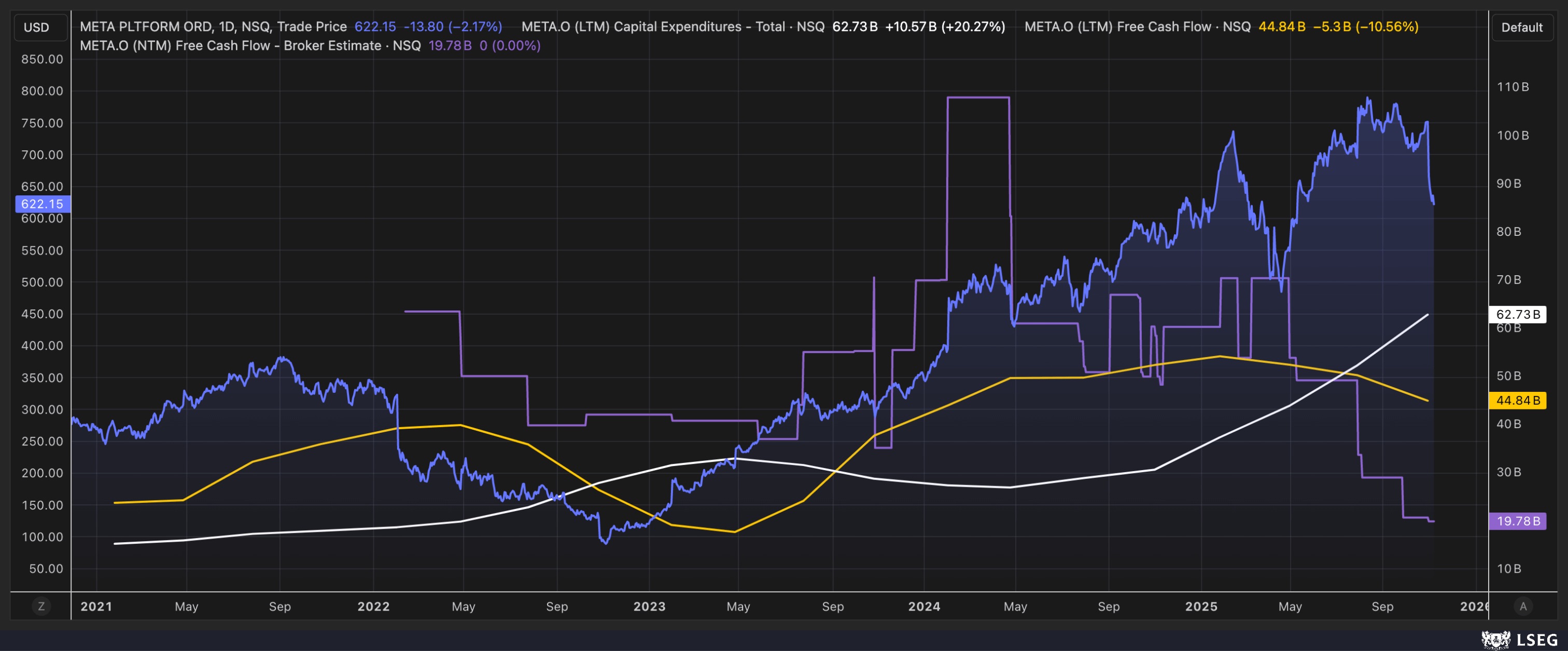Click the LSEG crest logo
This screenshot has width=1568, height=651.
click(1495, 640)
